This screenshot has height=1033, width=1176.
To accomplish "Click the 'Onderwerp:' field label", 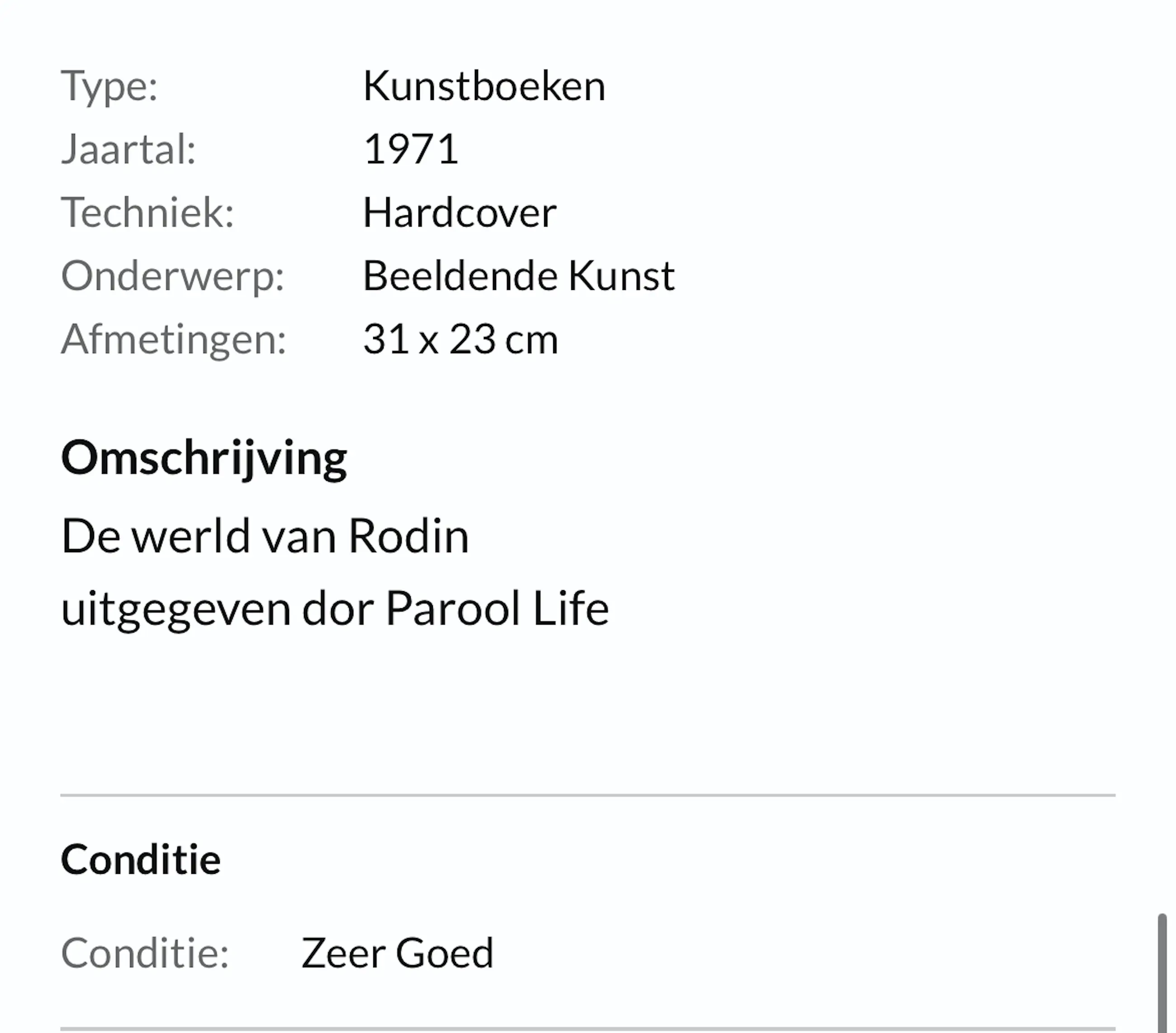I will coord(173,276).
